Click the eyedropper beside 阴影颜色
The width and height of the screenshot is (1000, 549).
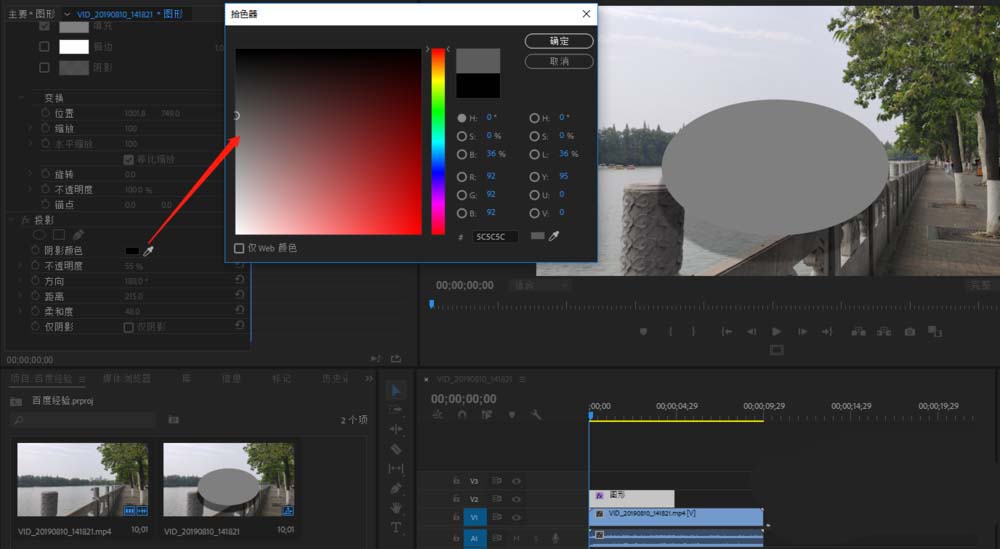pos(148,250)
